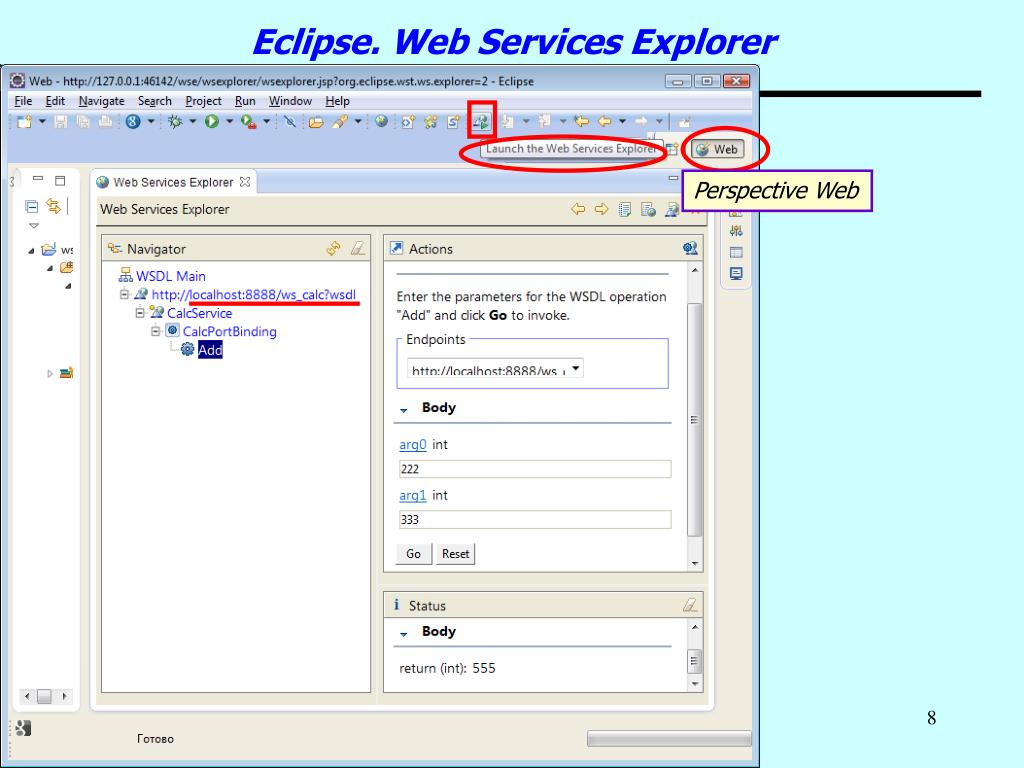Open the Search menu
The height and width of the screenshot is (768, 1024).
coord(155,101)
